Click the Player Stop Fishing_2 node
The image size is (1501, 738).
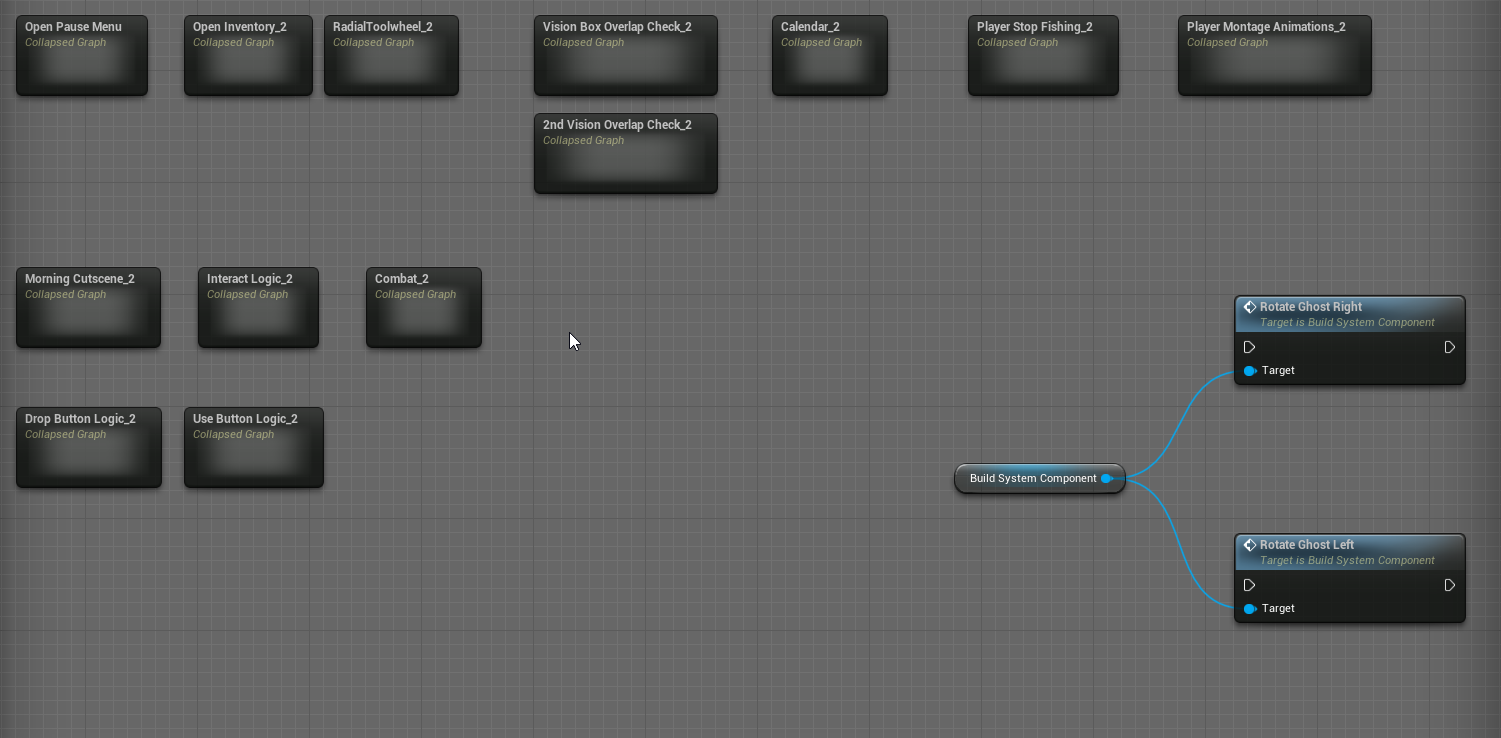click(1043, 56)
